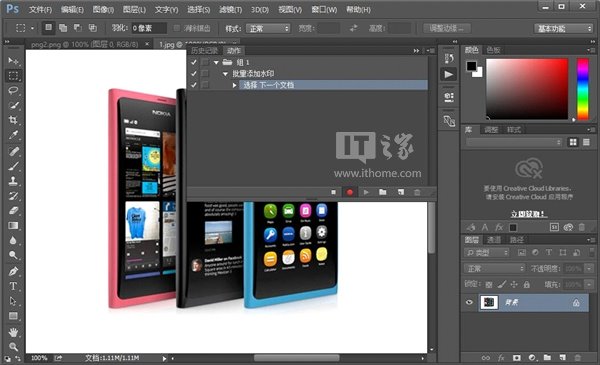
Task: Collapse the 批量添加水印 action
Action: tap(225, 74)
